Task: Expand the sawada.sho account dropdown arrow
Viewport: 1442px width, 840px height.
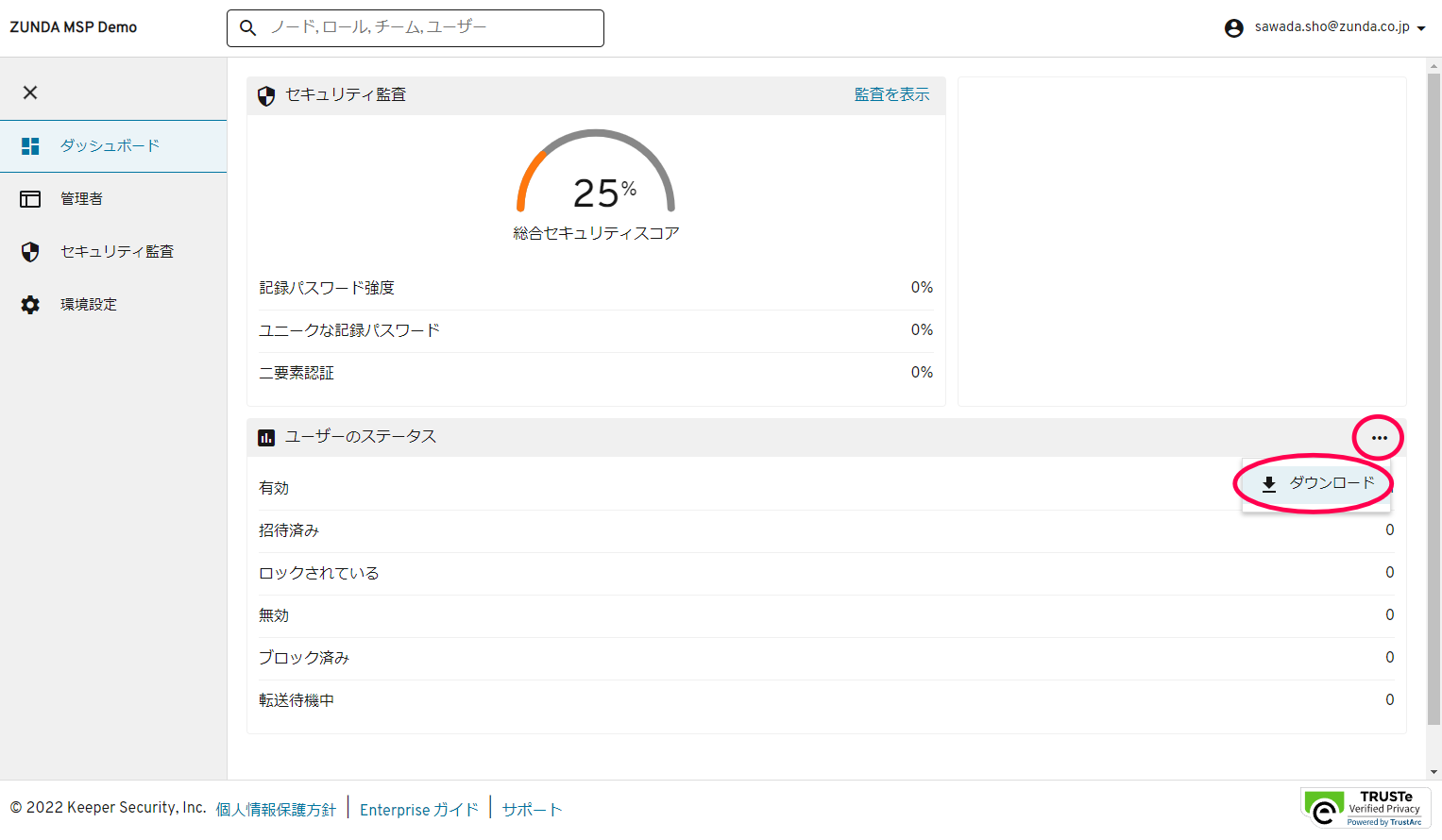Action: (1421, 29)
